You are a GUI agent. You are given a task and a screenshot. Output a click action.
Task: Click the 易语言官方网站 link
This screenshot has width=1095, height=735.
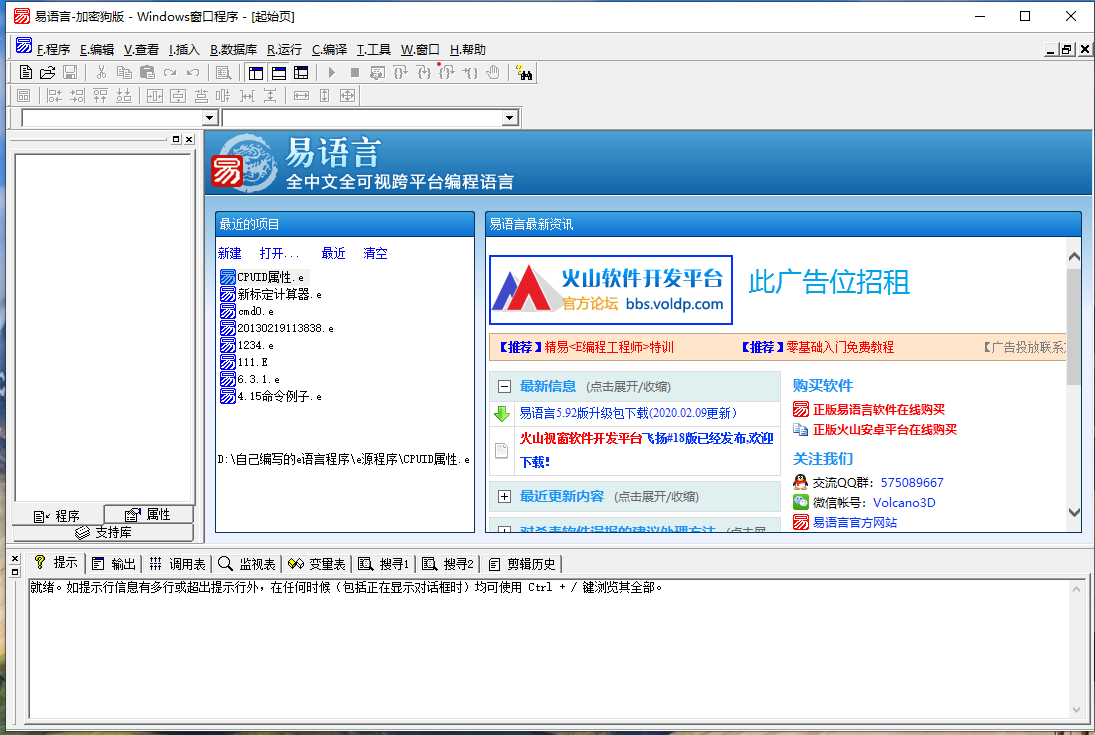pos(855,523)
